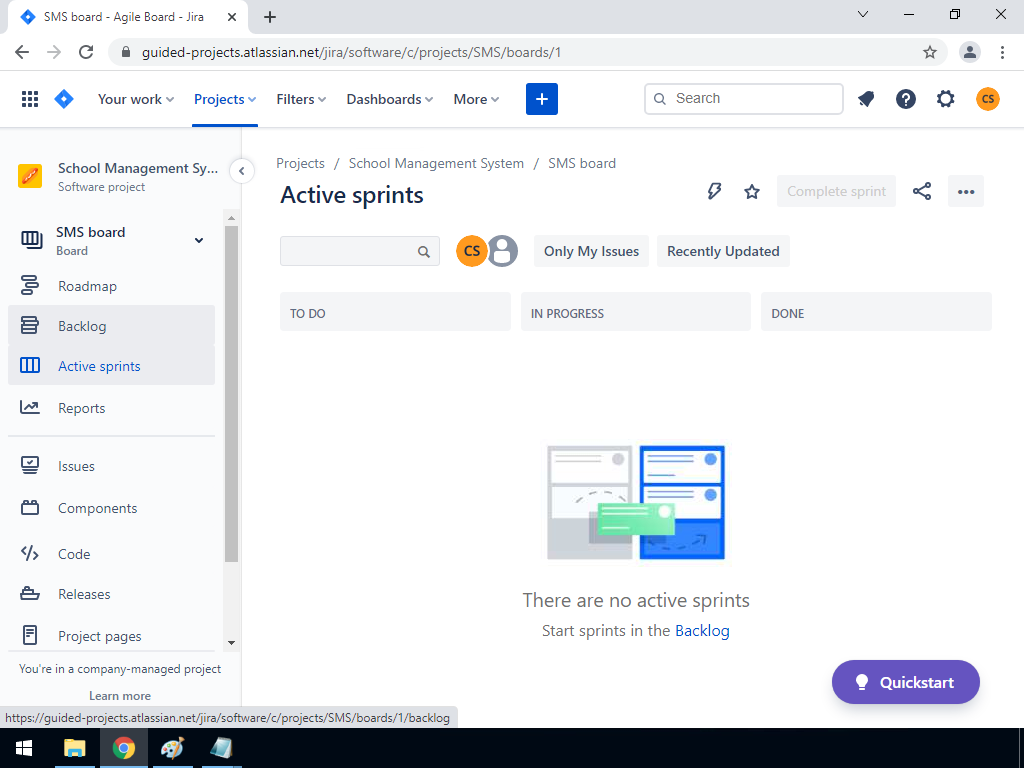Click the Complete sprint button
Screen dimensions: 1024x768
pos(836,191)
